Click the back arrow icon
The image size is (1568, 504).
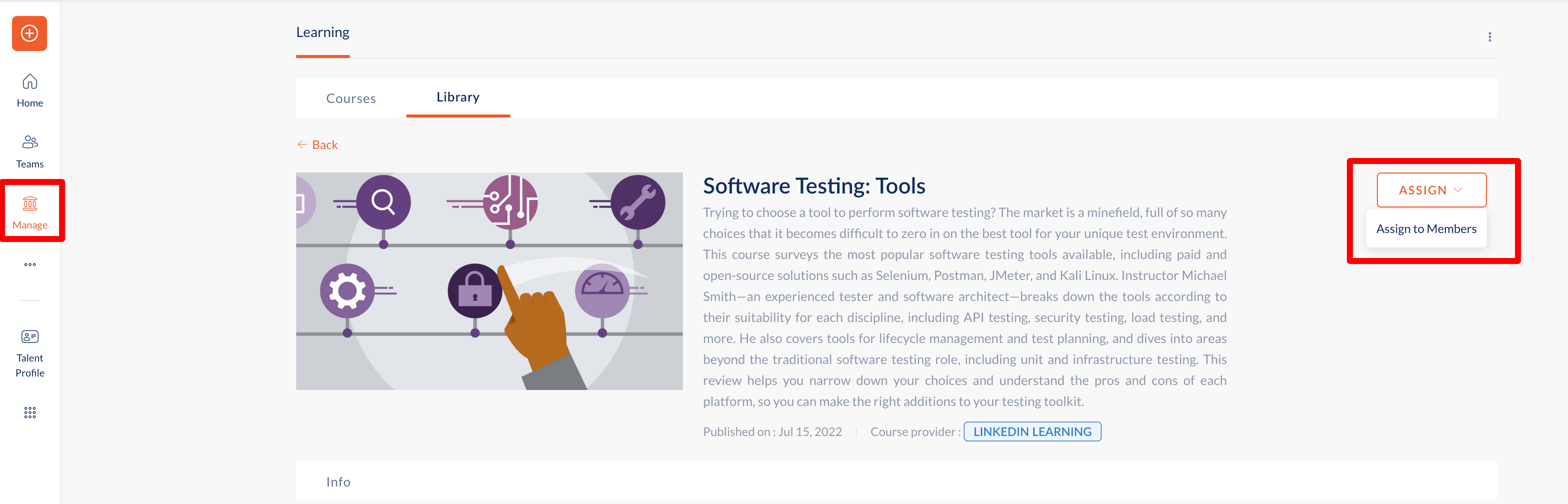pos(302,144)
